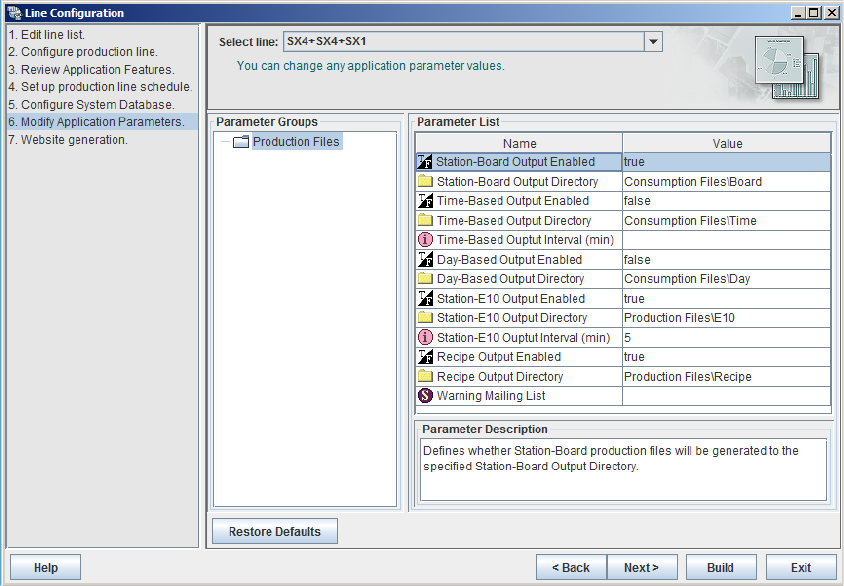Maximize the Line Configuration window
The height and width of the screenshot is (586, 844).
pos(814,13)
